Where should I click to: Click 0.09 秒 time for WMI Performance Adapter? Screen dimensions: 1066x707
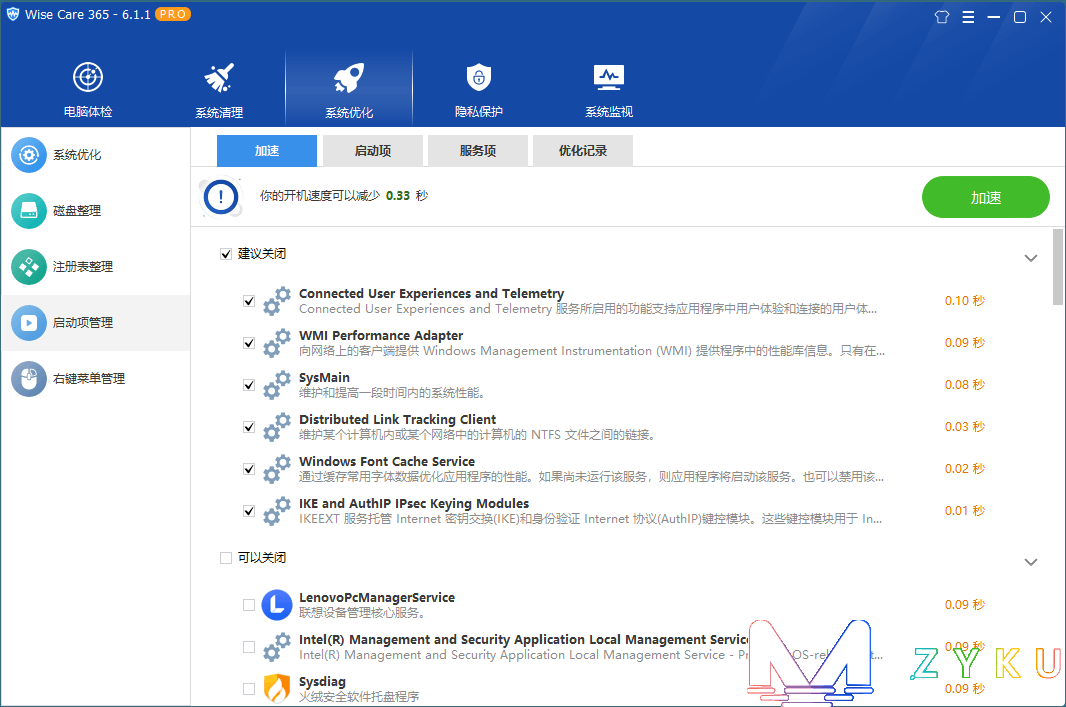click(964, 343)
